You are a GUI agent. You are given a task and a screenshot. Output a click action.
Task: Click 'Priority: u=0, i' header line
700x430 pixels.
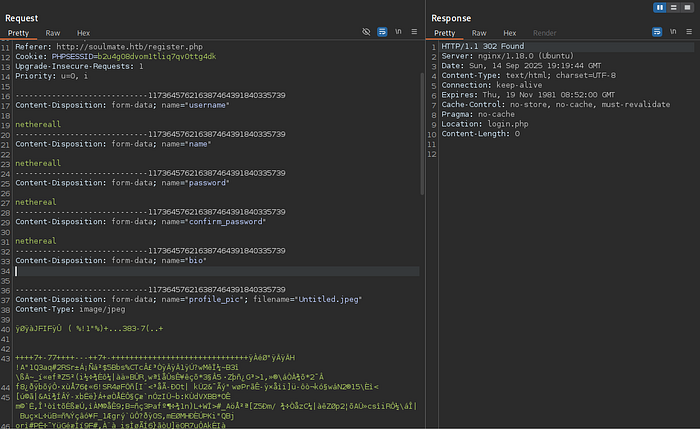[x=52, y=76]
